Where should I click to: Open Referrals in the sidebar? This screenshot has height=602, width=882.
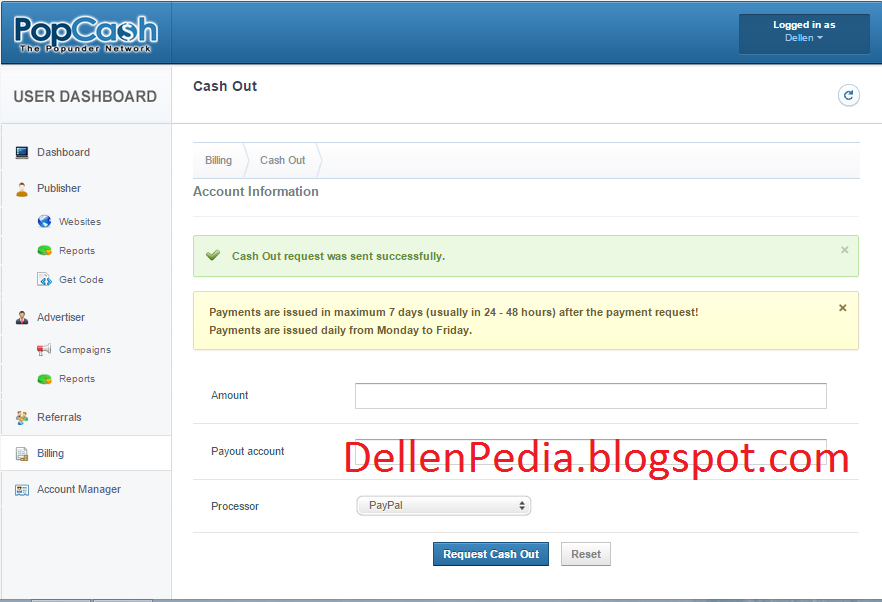click(x=59, y=417)
